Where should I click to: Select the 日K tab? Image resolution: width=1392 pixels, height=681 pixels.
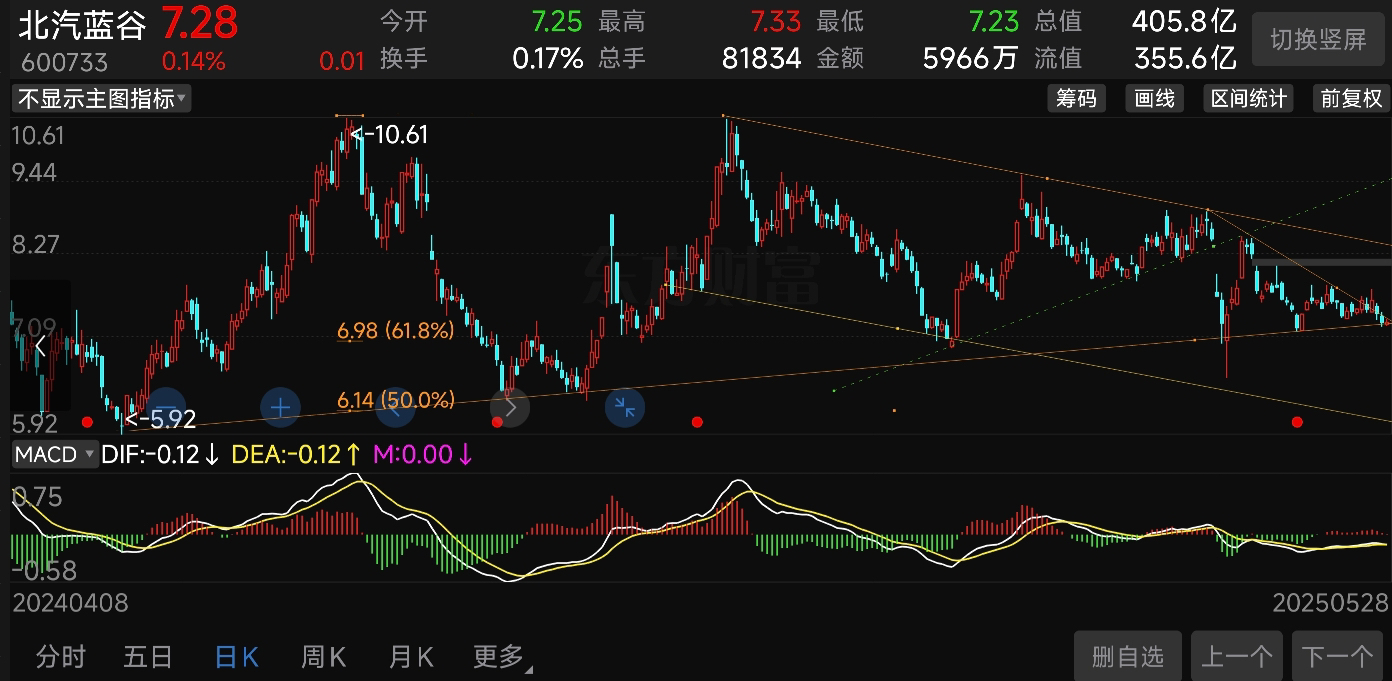(x=236, y=657)
